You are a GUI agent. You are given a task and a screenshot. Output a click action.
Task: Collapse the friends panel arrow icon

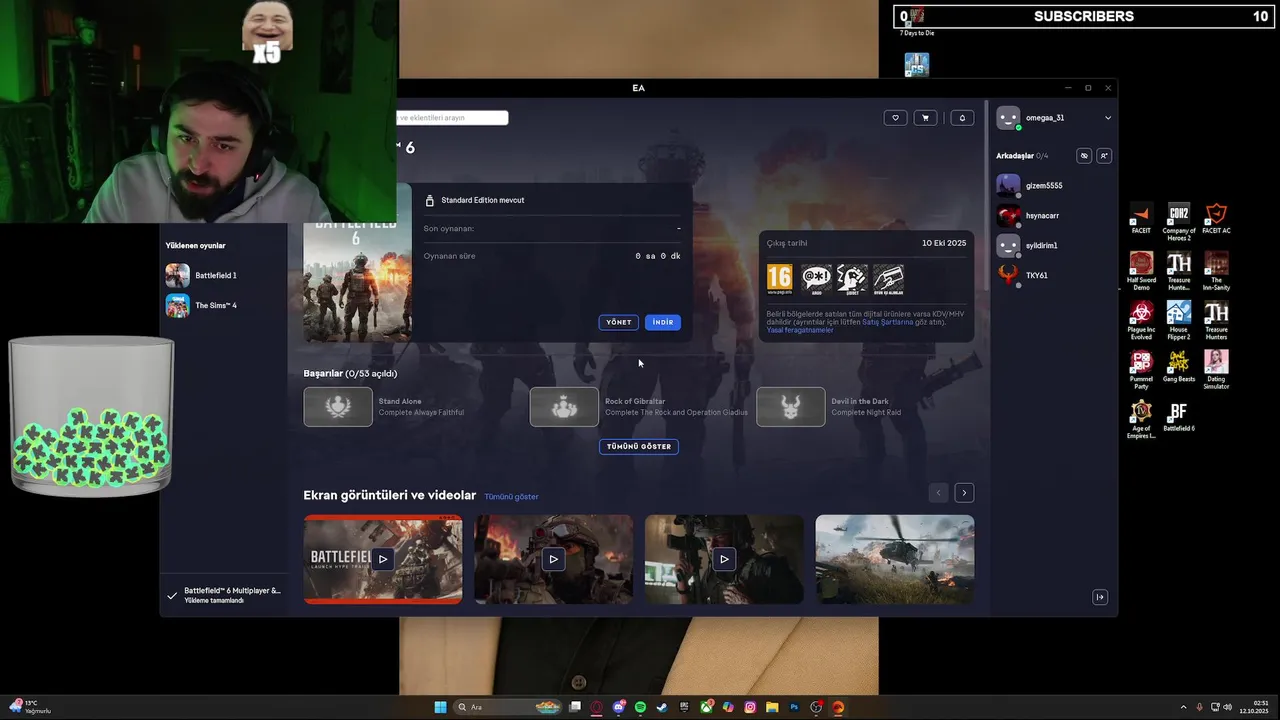(x=1100, y=597)
